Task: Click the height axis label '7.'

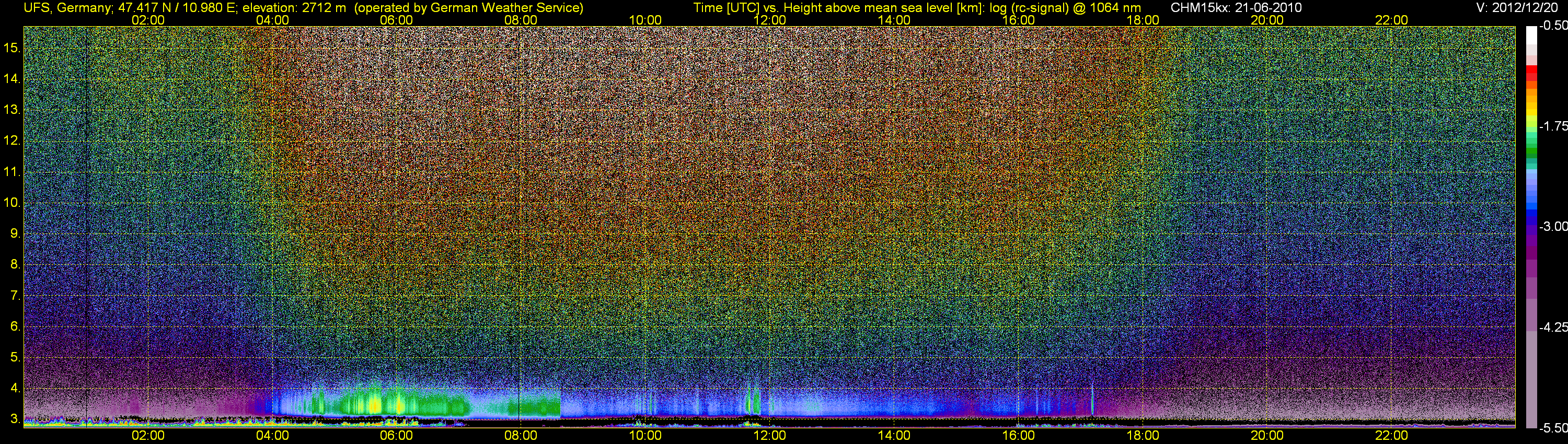Action: (15, 295)
